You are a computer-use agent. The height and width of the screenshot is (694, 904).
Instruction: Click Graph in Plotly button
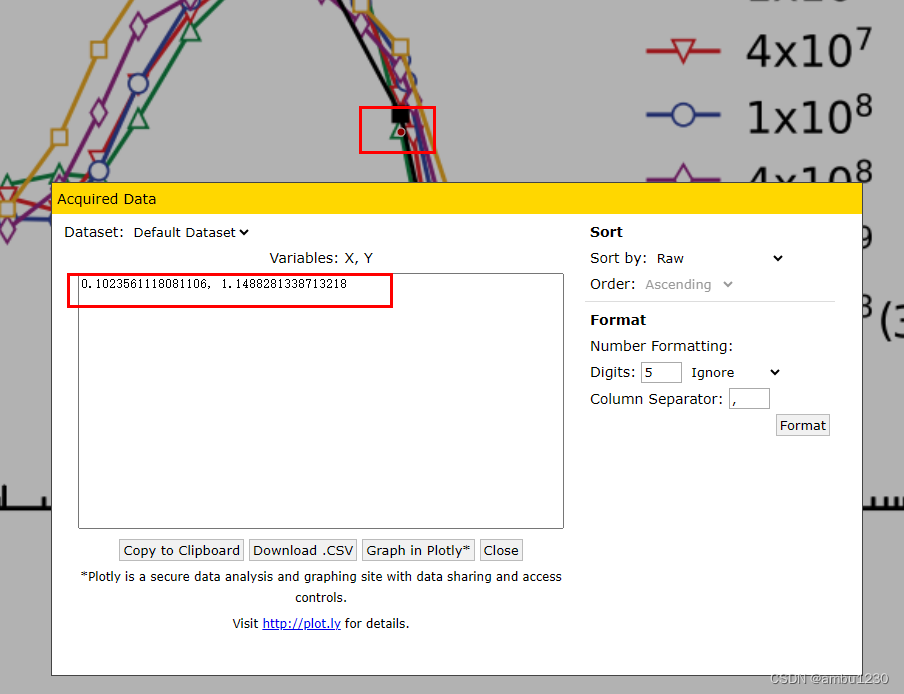point(418,550)
